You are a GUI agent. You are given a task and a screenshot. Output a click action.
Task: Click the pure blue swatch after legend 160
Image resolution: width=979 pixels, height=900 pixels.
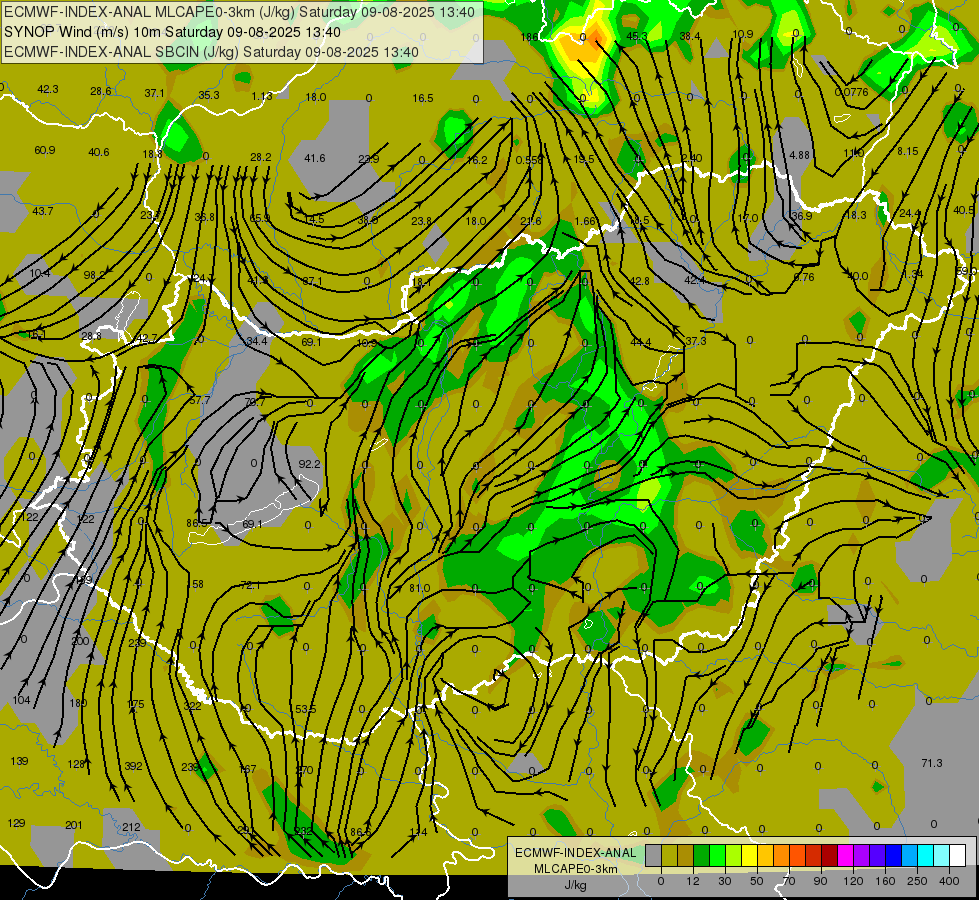pyautogui.click(x=894, y=856)
